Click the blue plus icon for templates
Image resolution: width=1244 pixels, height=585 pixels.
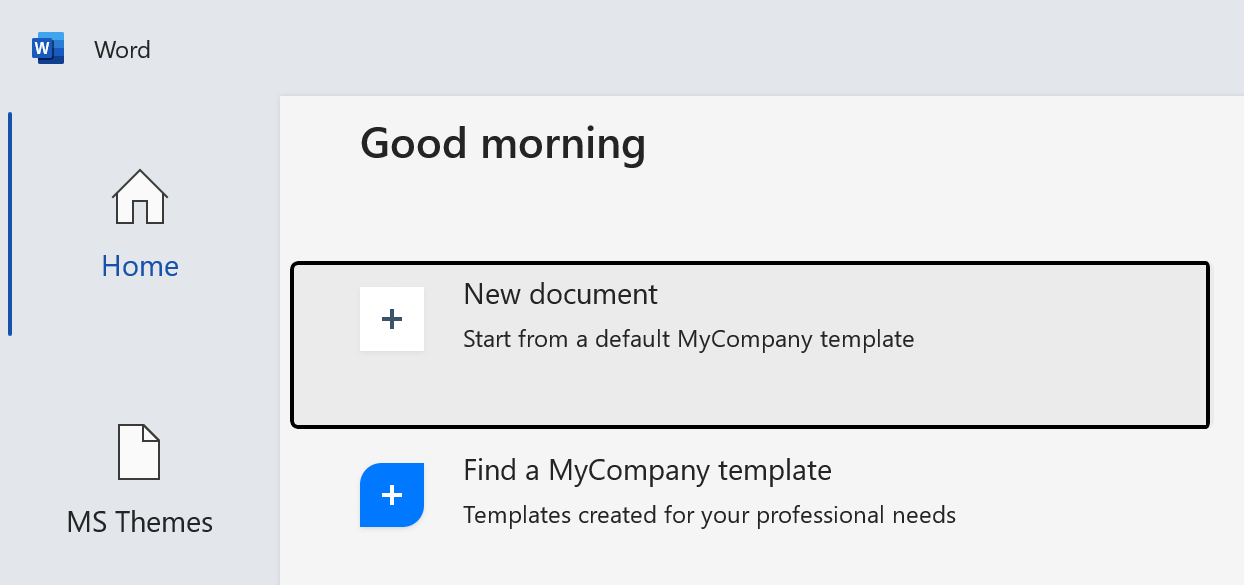pyautogui.click(x=391, y=494)
